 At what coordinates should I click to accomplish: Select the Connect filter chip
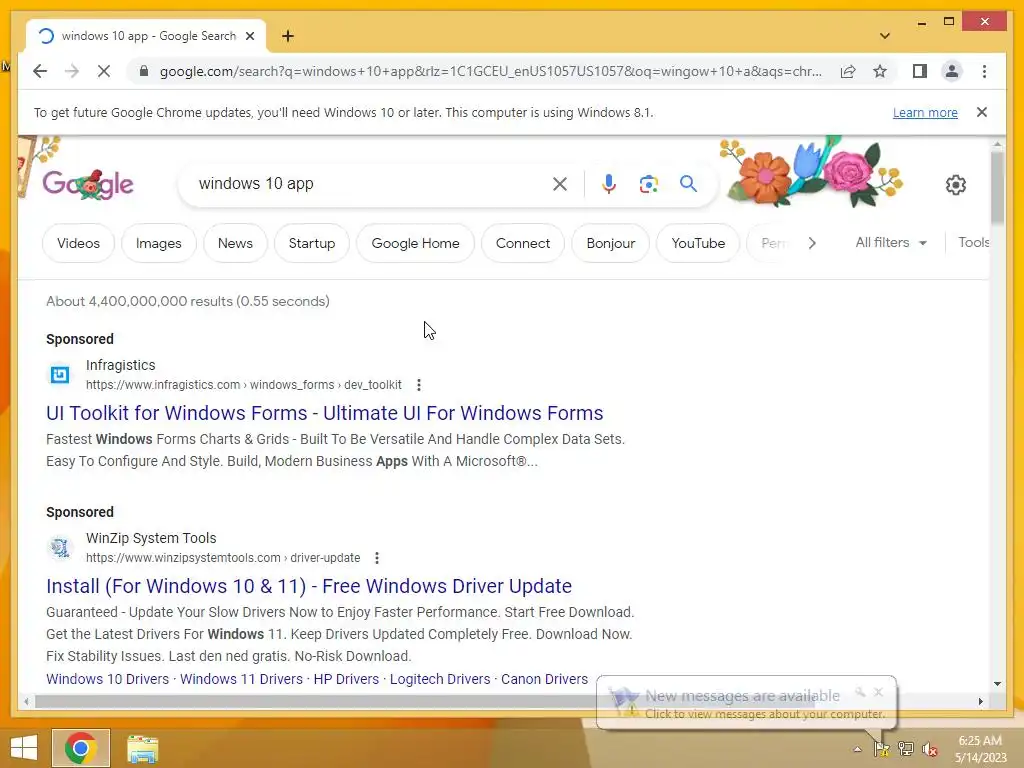point(522,243)
